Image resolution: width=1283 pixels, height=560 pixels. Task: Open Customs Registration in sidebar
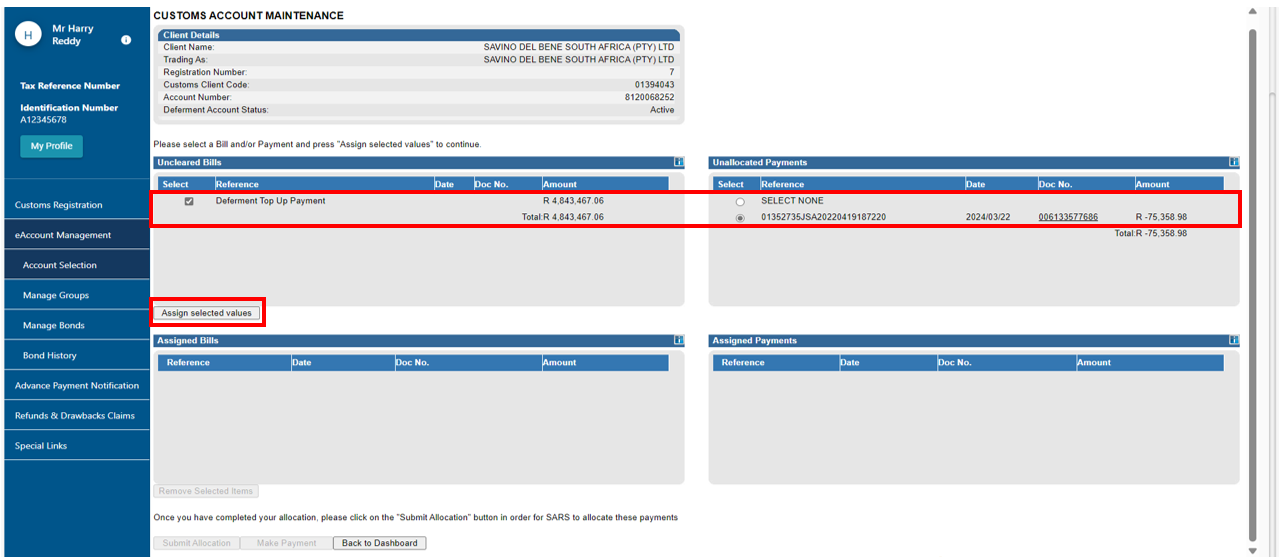[x=58, y=205]
